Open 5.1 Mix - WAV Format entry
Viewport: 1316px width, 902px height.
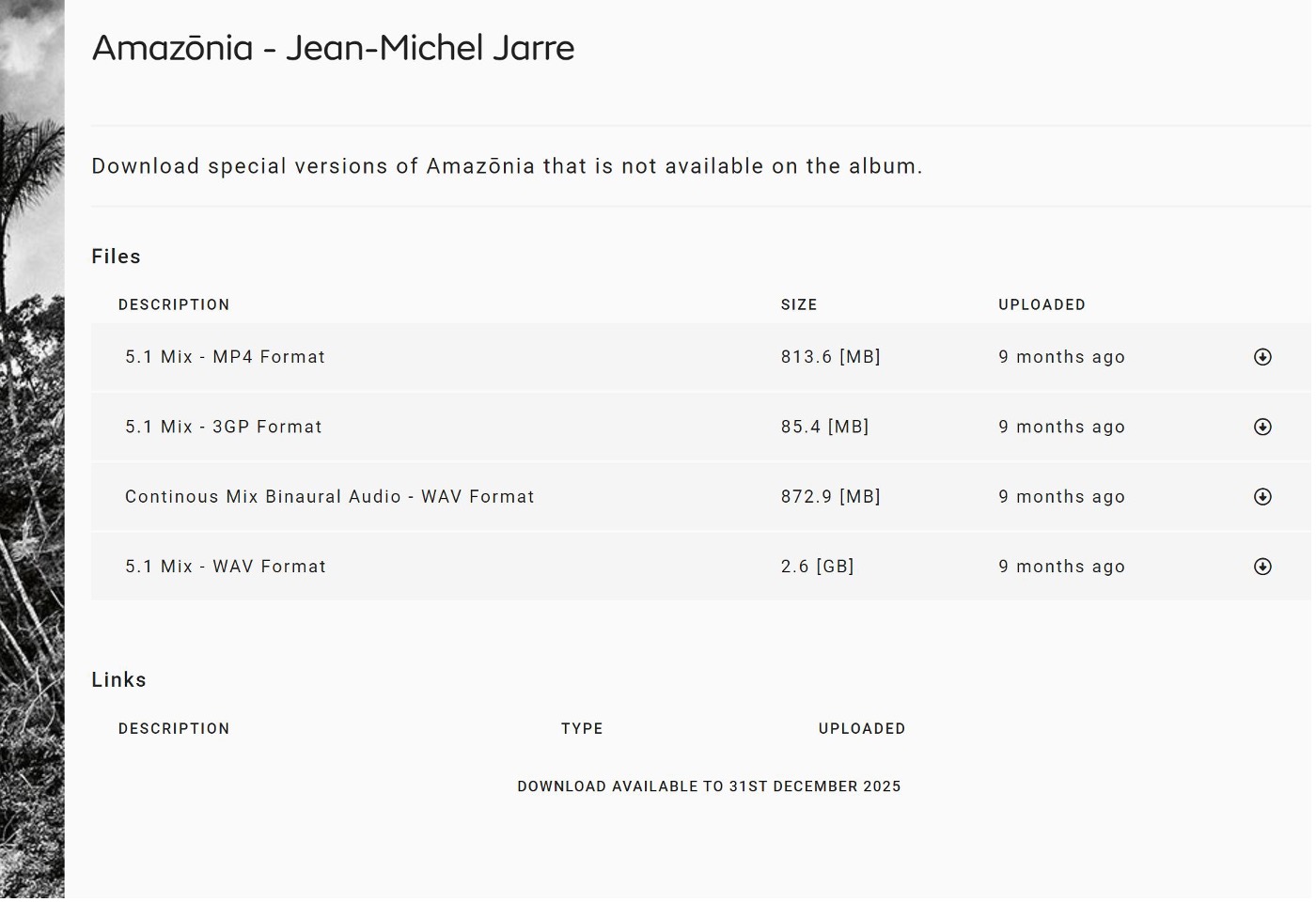(226, 567)
